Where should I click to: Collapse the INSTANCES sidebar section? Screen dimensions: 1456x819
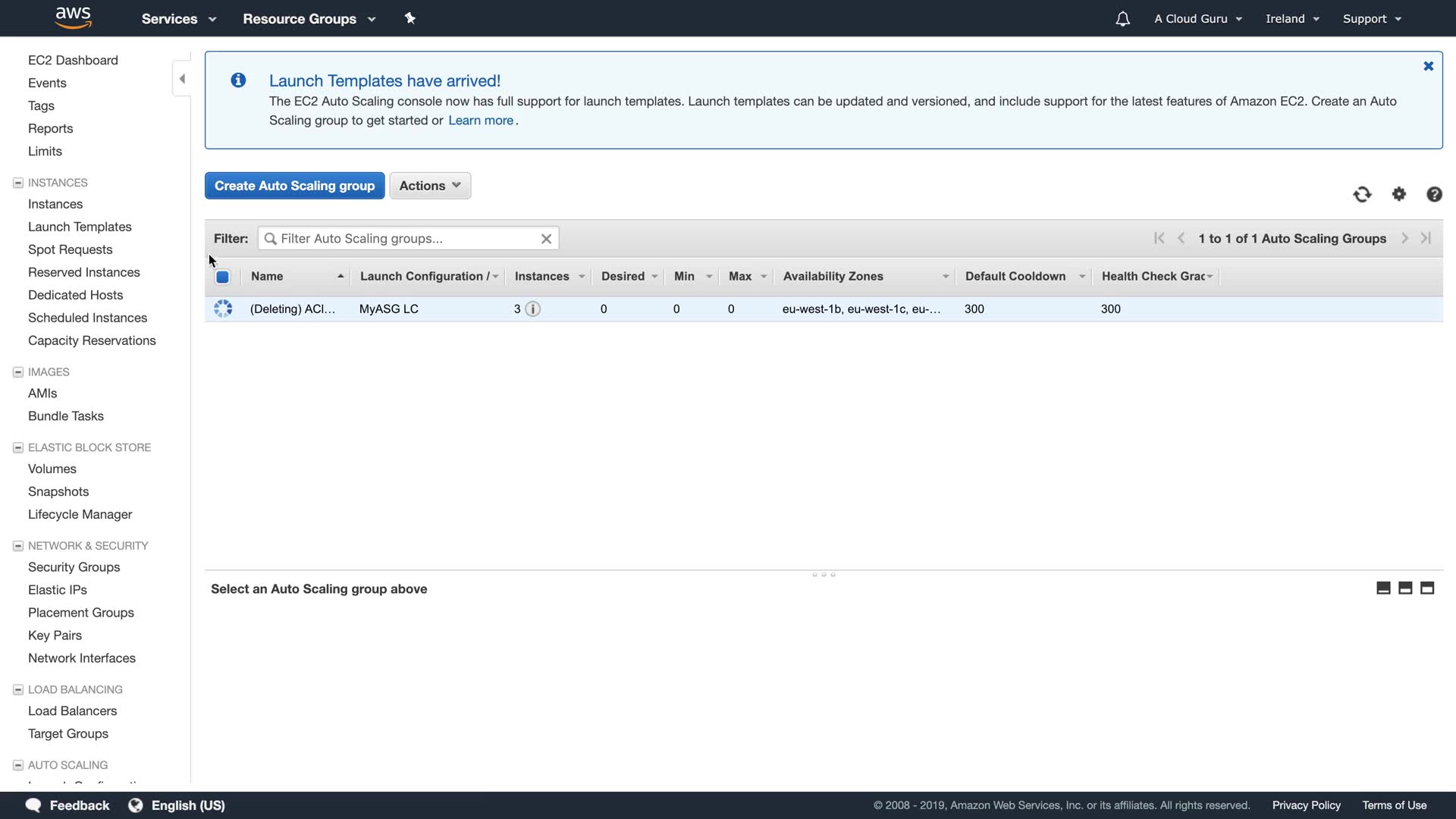(18, 183)
